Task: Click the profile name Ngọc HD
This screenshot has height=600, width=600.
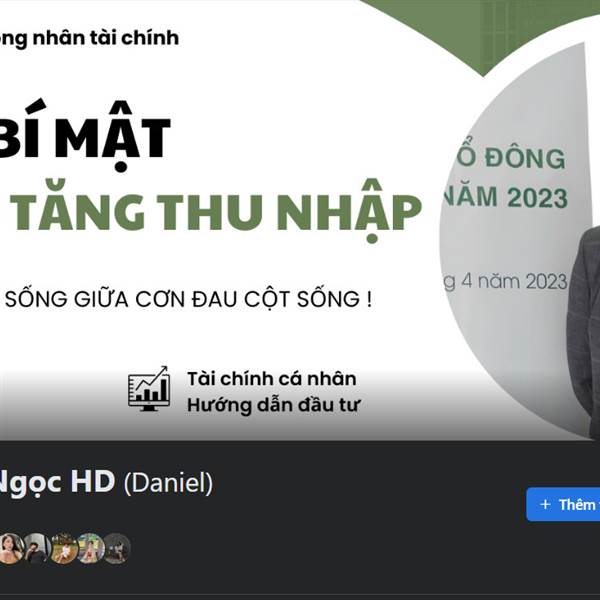Action: click(56, 482)
